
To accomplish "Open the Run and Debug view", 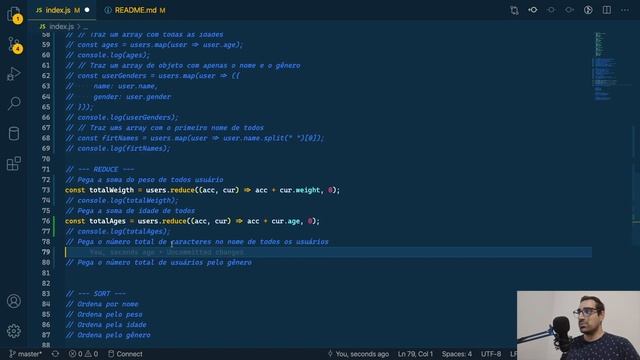I will pyautogui.click(x=14, y=74).
